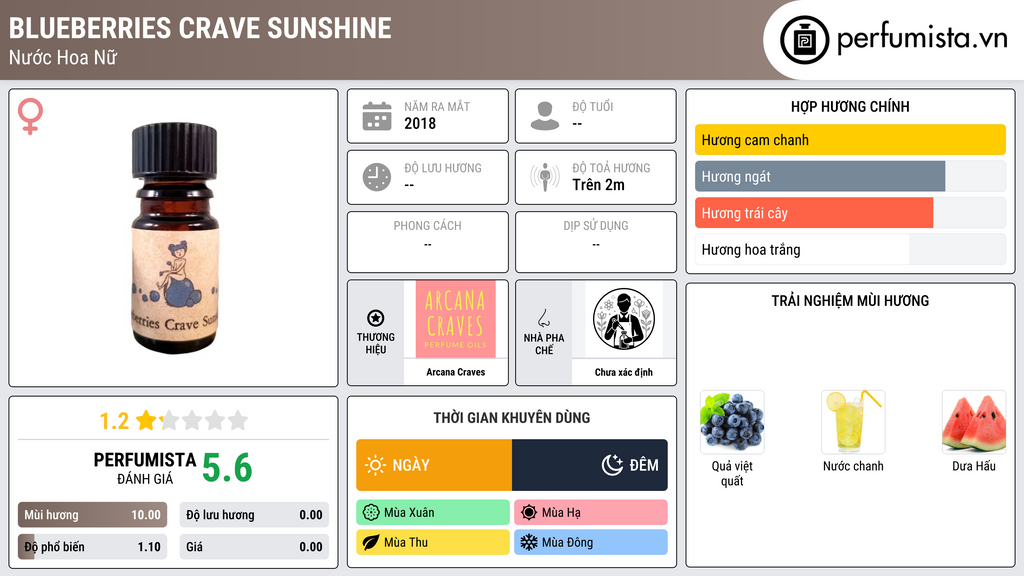
Task: Click the Mùa Hạ season tag
Action: [x=591, y=513]
